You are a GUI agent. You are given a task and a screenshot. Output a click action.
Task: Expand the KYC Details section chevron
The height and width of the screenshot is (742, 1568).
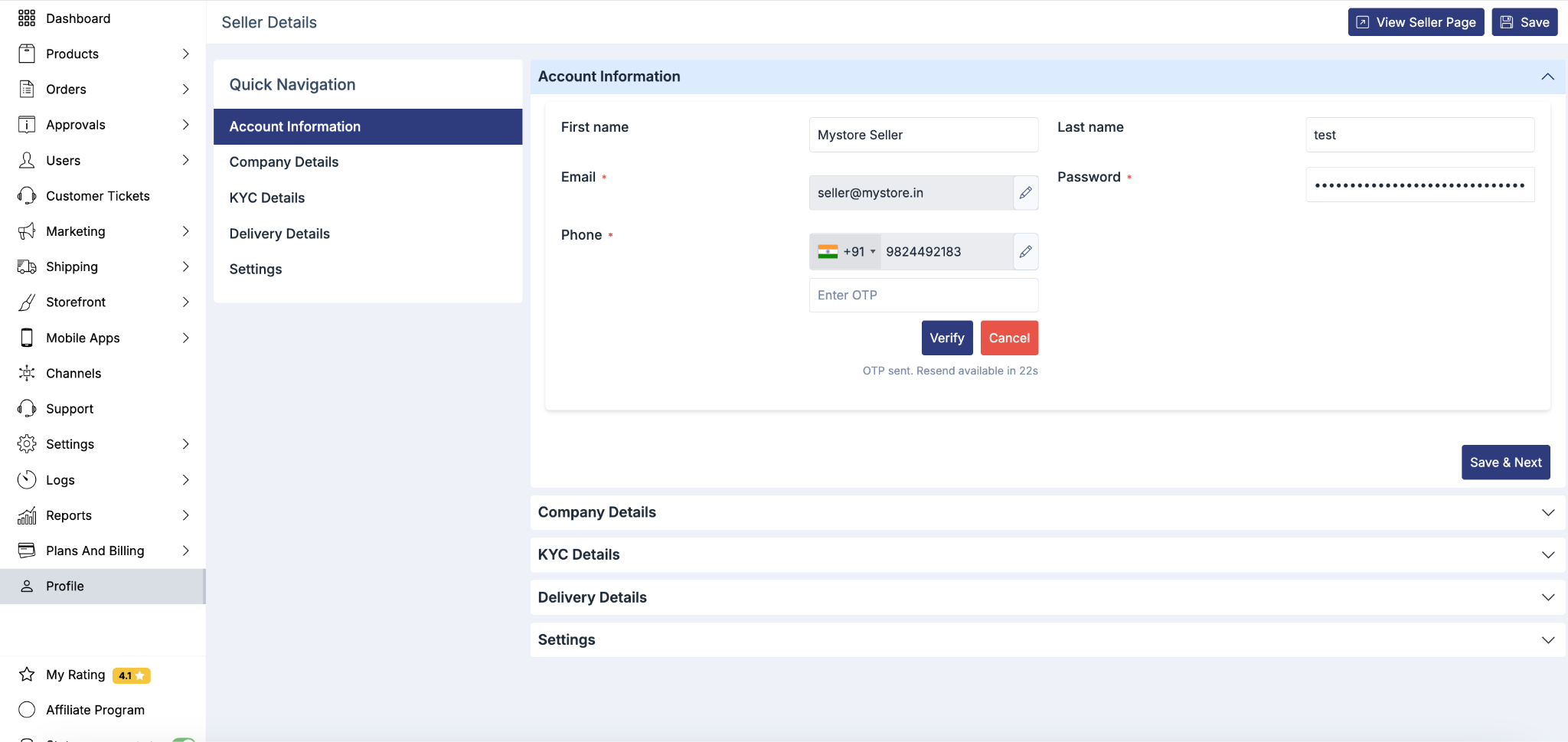[x=1547, y=555]
